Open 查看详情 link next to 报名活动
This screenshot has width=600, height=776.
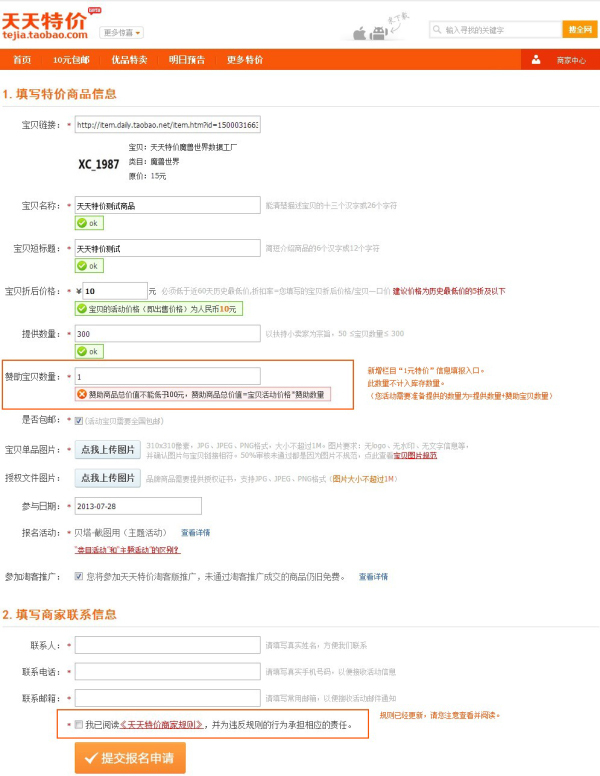[x=196, y=533]
